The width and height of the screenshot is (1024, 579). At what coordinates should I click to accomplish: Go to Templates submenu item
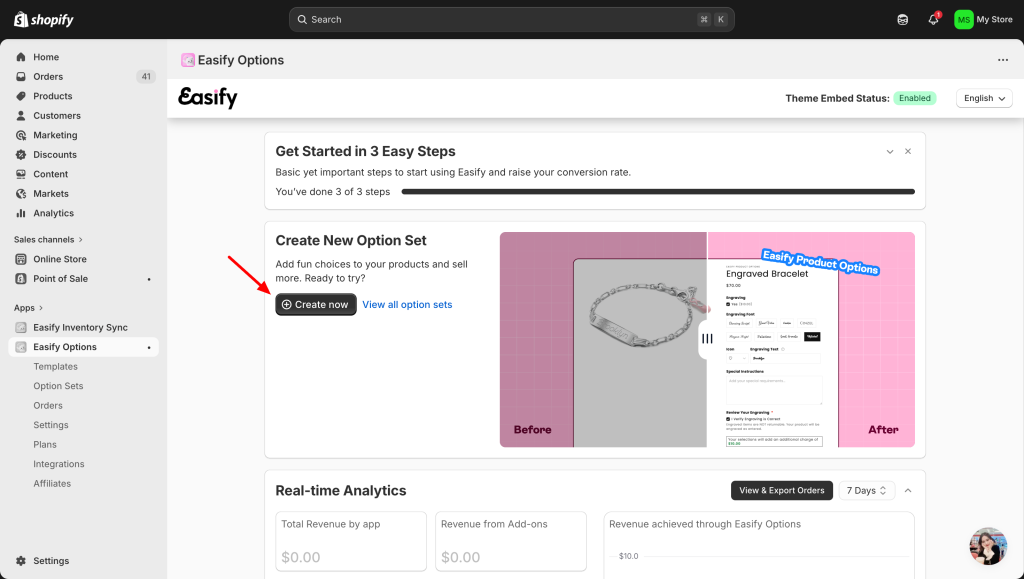[55, 367]
